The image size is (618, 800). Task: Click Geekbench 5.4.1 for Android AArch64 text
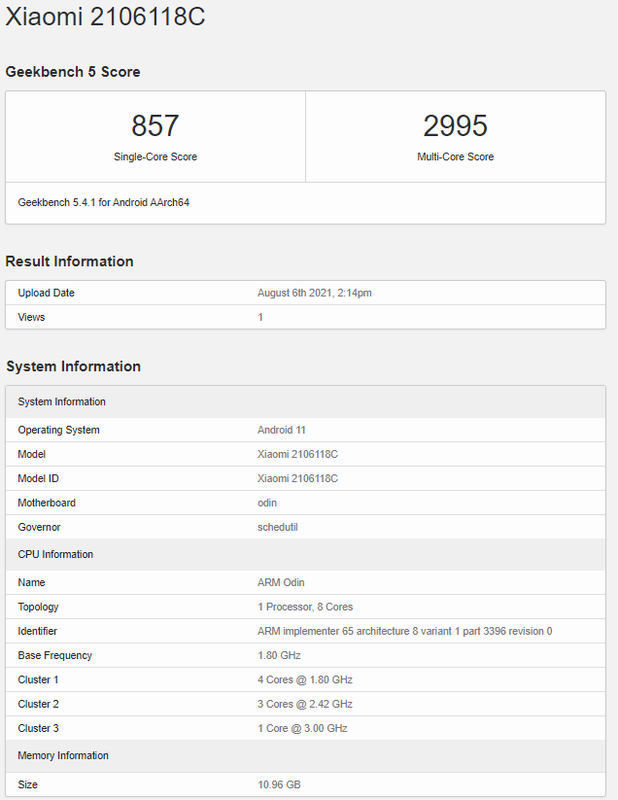[104, 202]
